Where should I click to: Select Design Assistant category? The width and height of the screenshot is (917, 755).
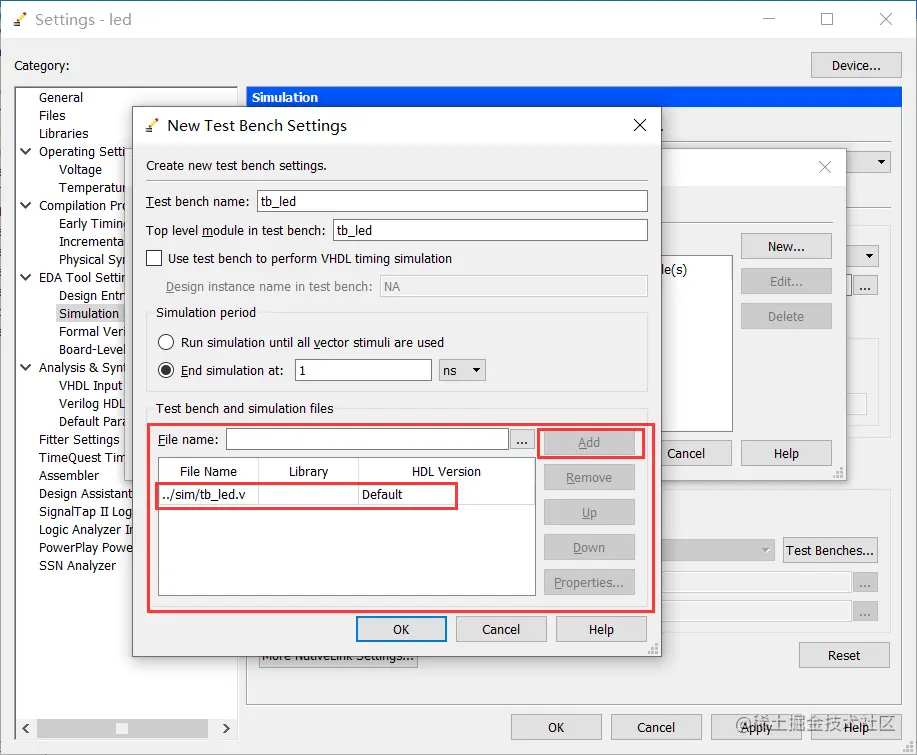click(x=85, y=494)
